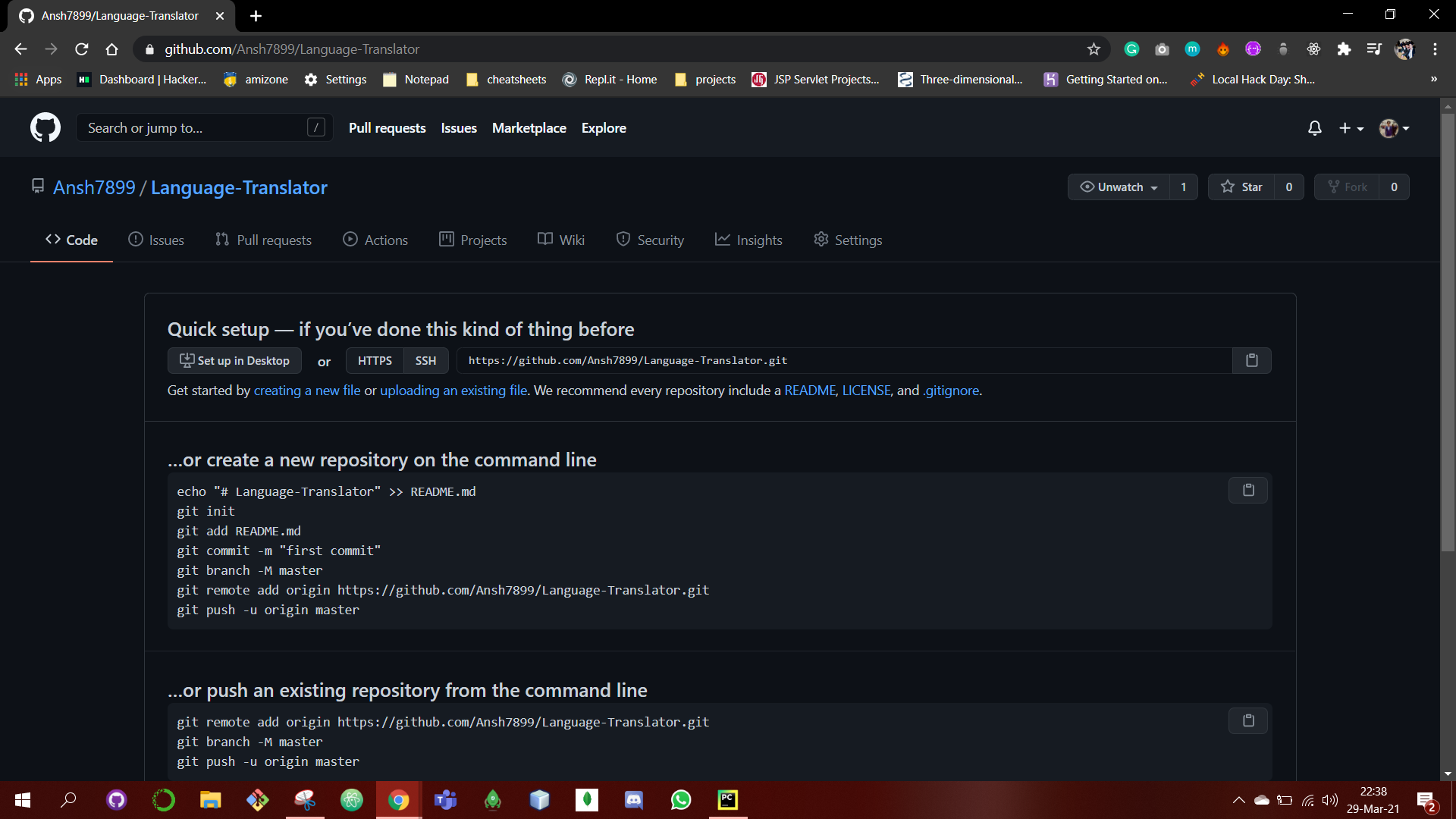1456x819 pixels.
Task: Copy the repository HTTPS URL to clipboard
Action: pos(1251,361)
